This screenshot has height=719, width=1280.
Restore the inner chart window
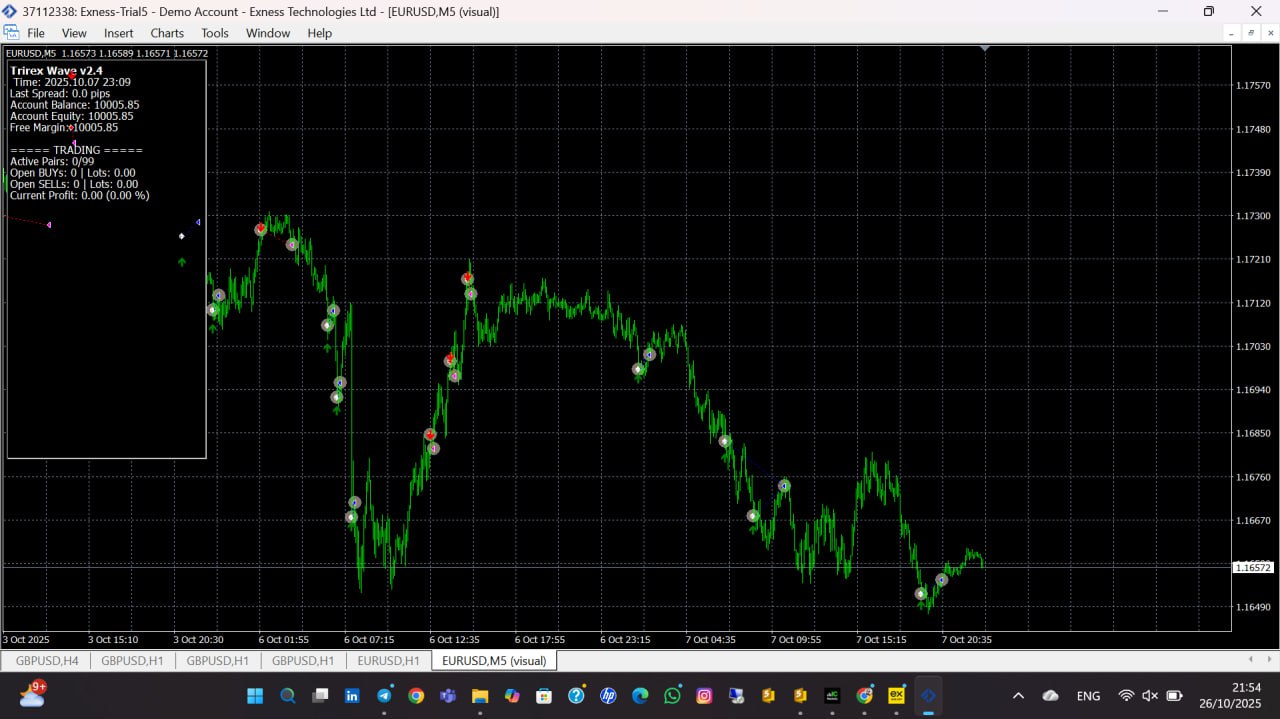click(x=1250, y=33)
